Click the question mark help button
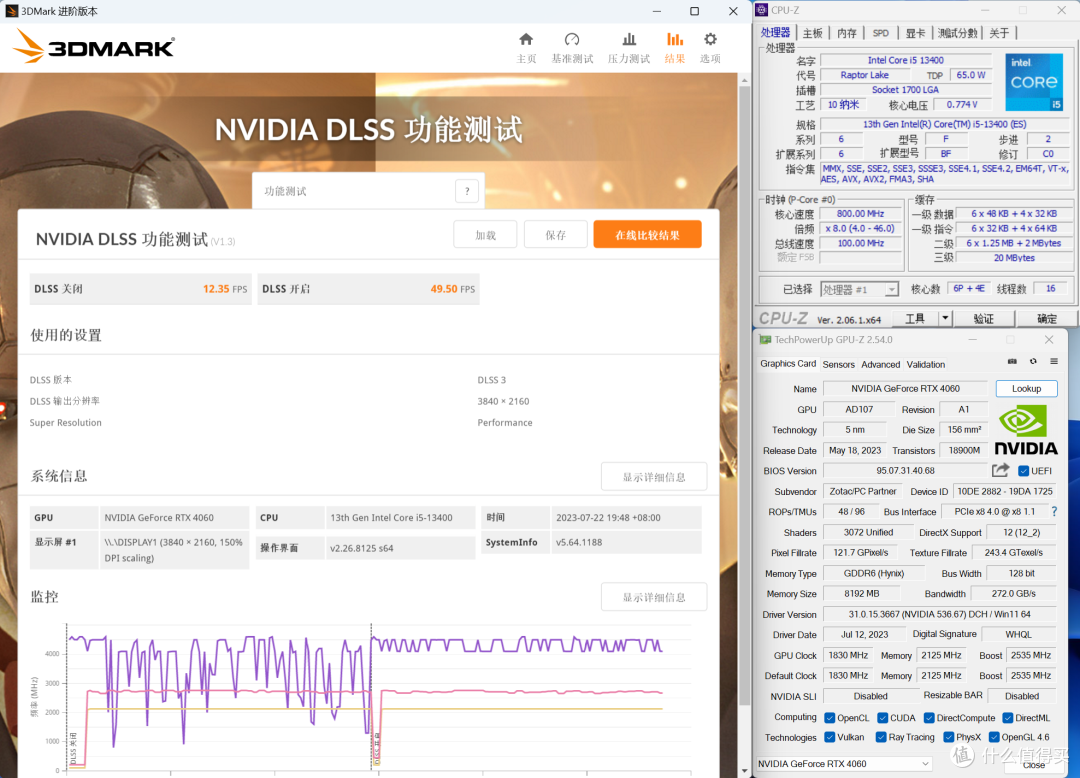This screenshot has height=778, width=1080. 467,191
